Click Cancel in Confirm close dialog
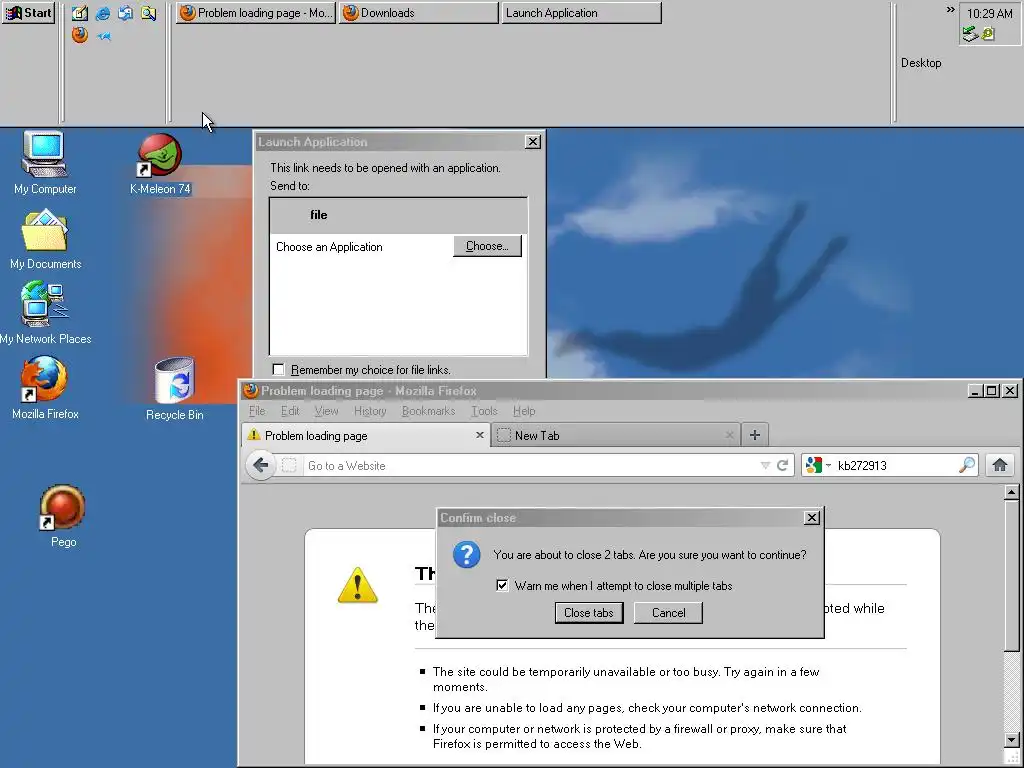 pos(668,613)
